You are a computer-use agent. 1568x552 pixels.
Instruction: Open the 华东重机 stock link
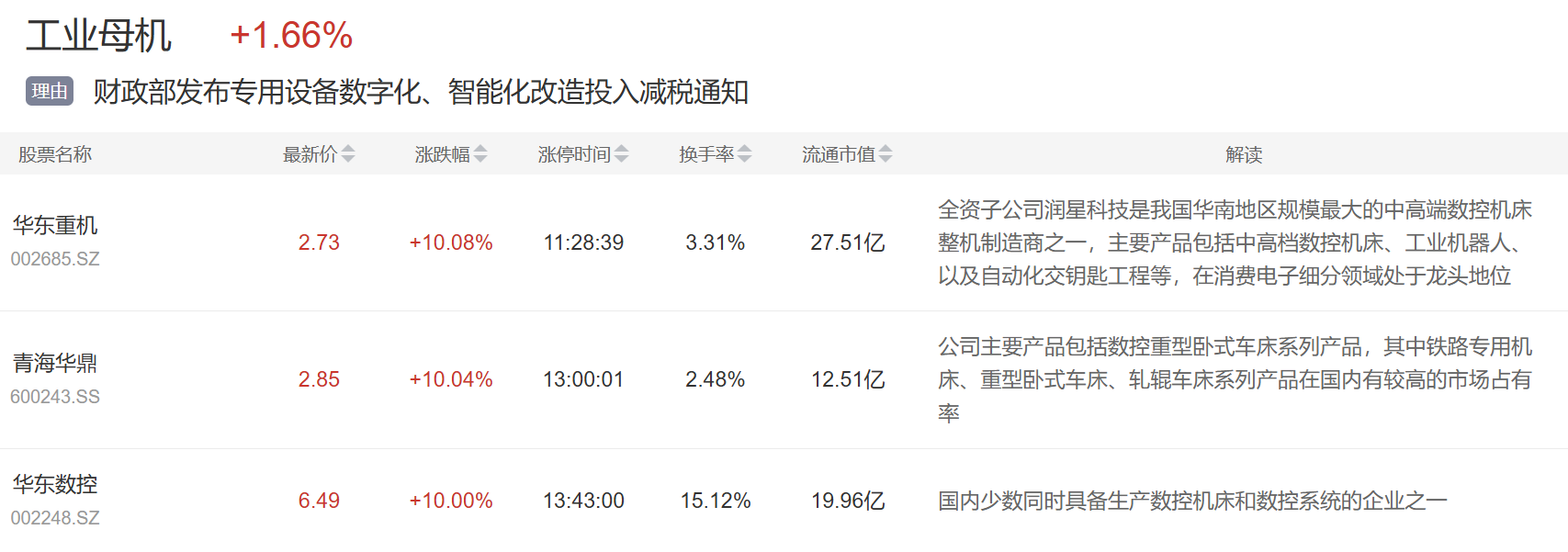55,226
